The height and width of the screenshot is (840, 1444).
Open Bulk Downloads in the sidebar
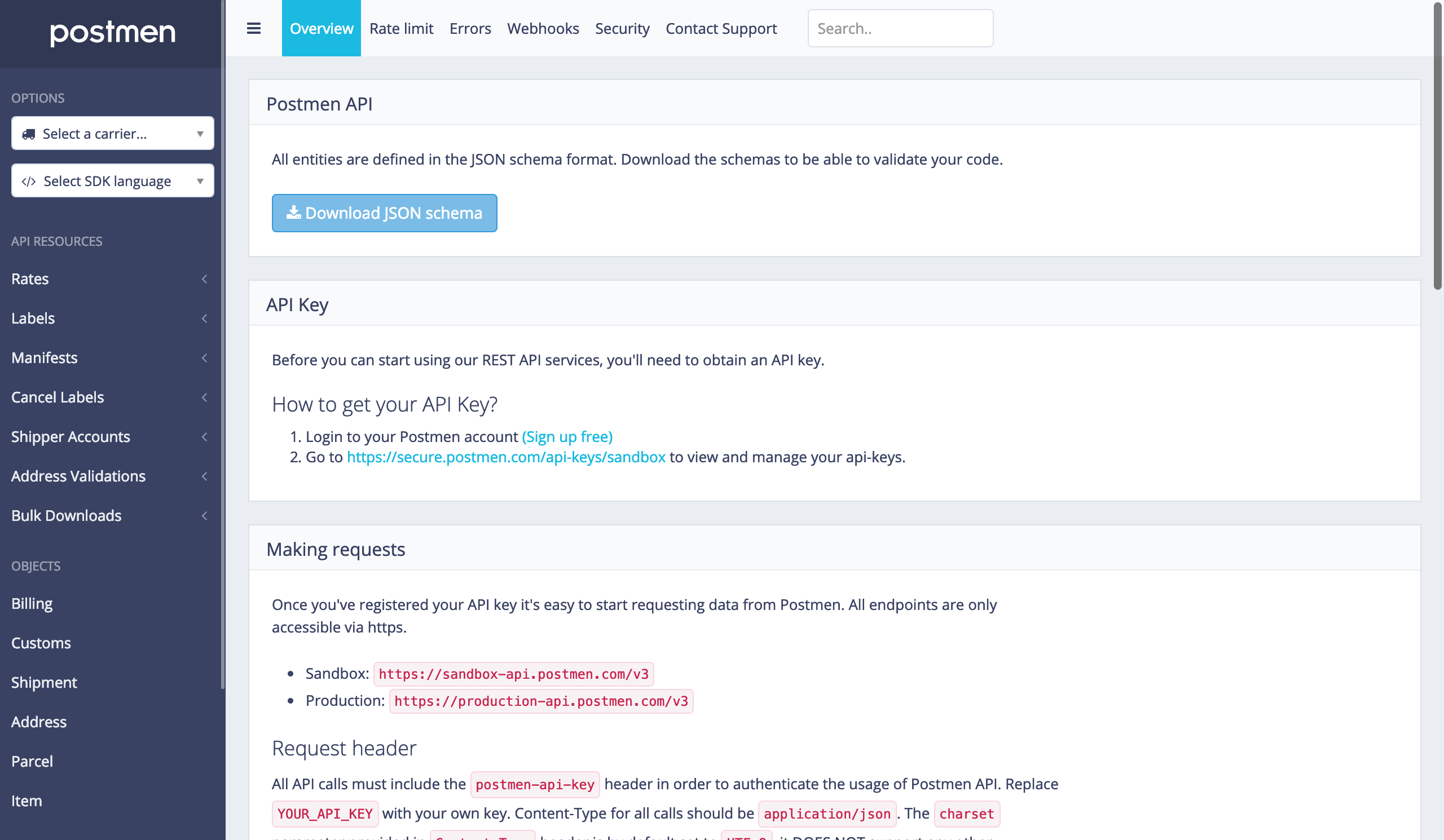pyautogui.click(x=67, y=516)
